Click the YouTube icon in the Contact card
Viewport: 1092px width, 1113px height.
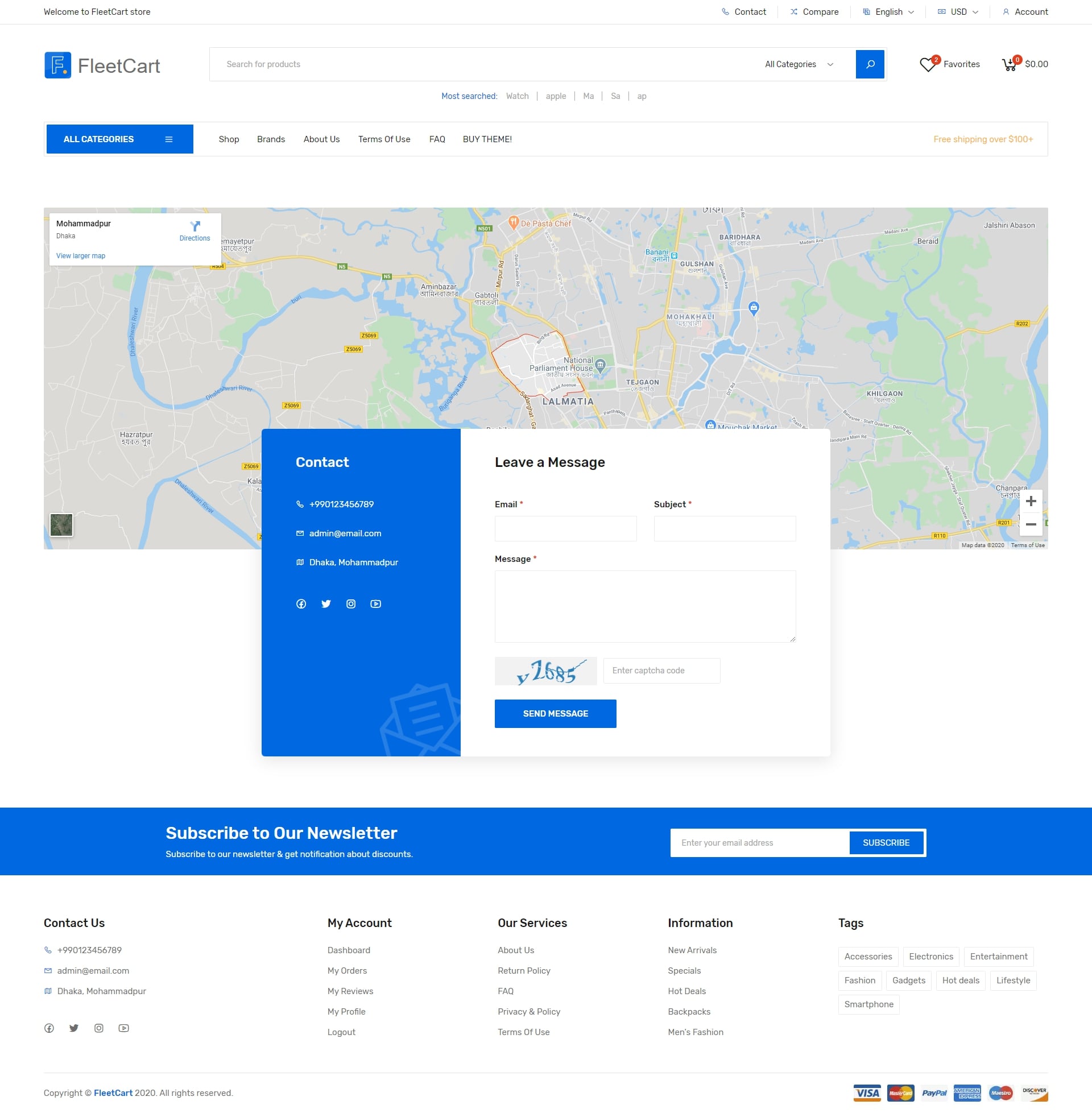pos(376,603)
